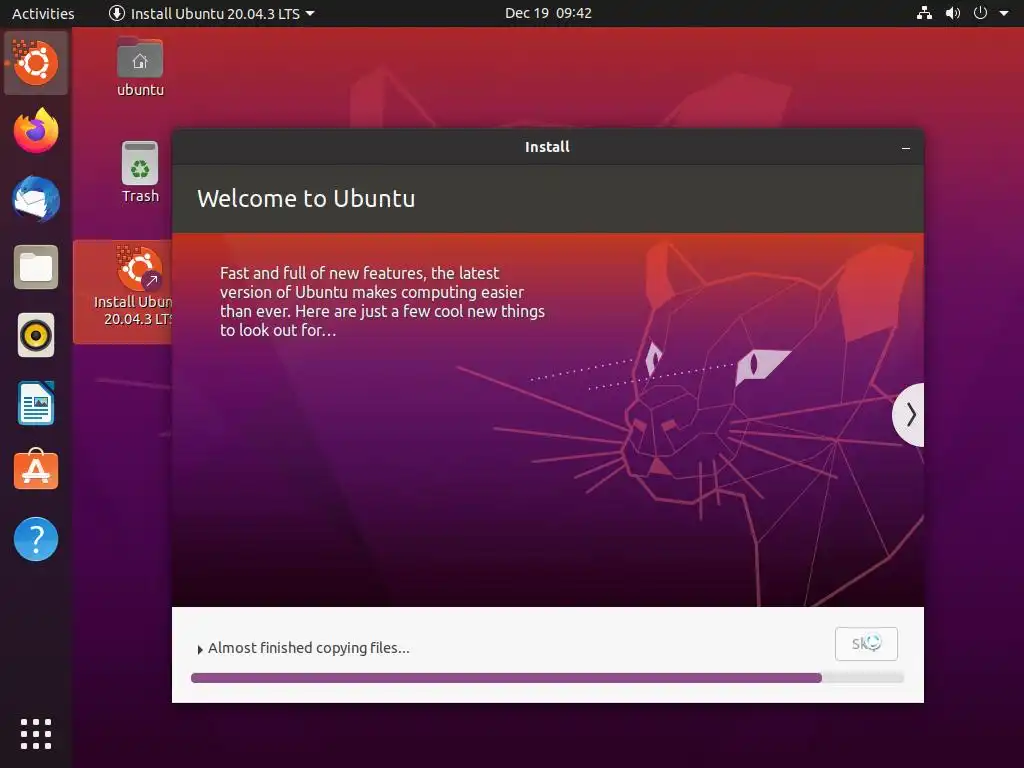Open the Help icon in the dock
Image resolution: width=1024 pixels, height=768 pixels.
pyautogui.click(x=36, y=539)
